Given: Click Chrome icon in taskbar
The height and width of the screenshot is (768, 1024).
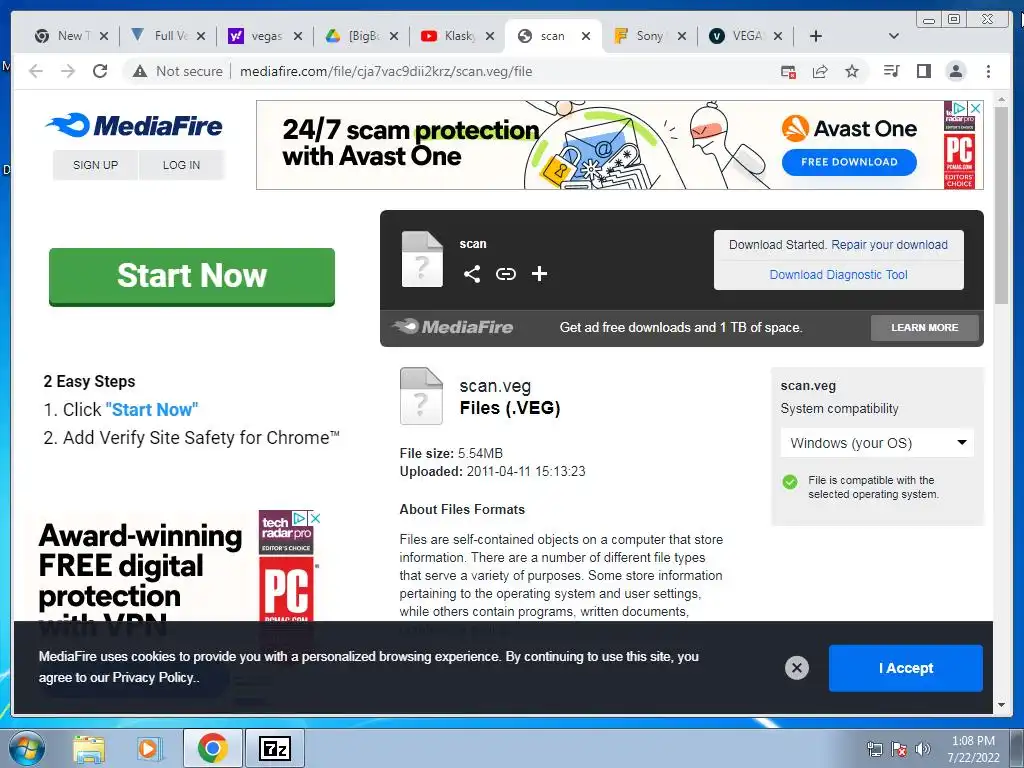Looking at the screenshot, I should click(212, 748).
